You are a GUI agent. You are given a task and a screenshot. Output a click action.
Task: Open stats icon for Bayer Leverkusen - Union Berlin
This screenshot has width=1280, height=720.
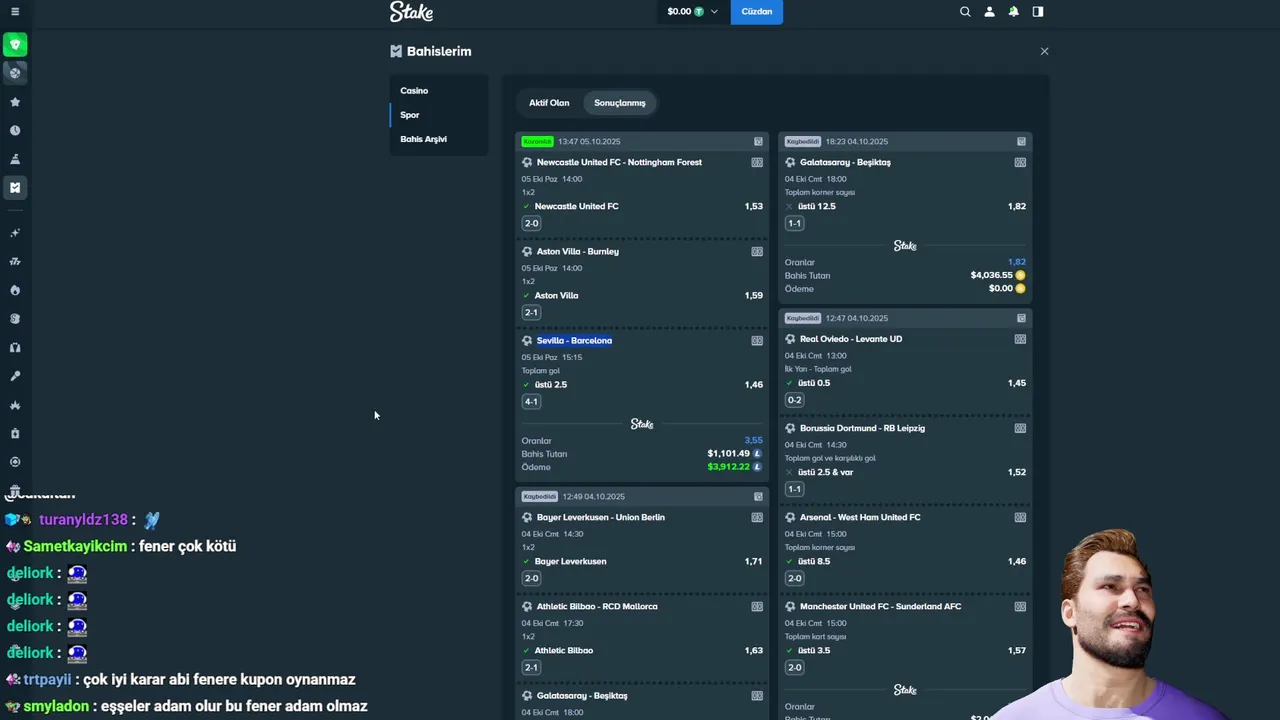click(757, 517)
